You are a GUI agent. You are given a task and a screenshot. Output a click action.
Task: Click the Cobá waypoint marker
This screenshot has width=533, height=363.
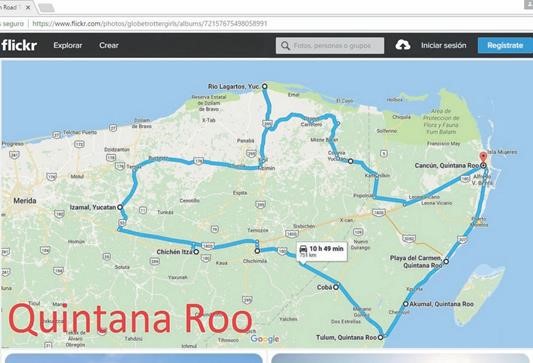(336, 287)
